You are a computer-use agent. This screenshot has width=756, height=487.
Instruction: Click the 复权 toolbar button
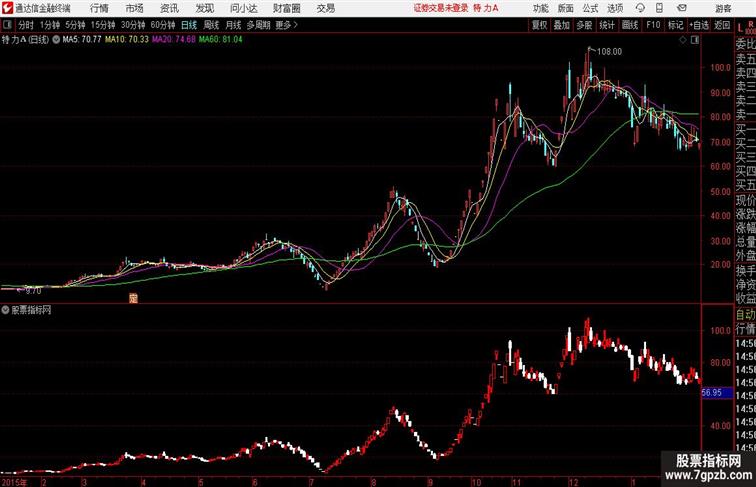click(x=540, y=25)
